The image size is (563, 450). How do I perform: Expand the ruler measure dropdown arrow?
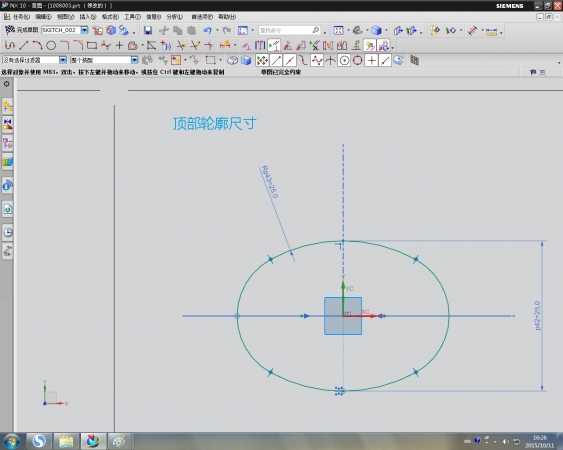coord(501,32)
